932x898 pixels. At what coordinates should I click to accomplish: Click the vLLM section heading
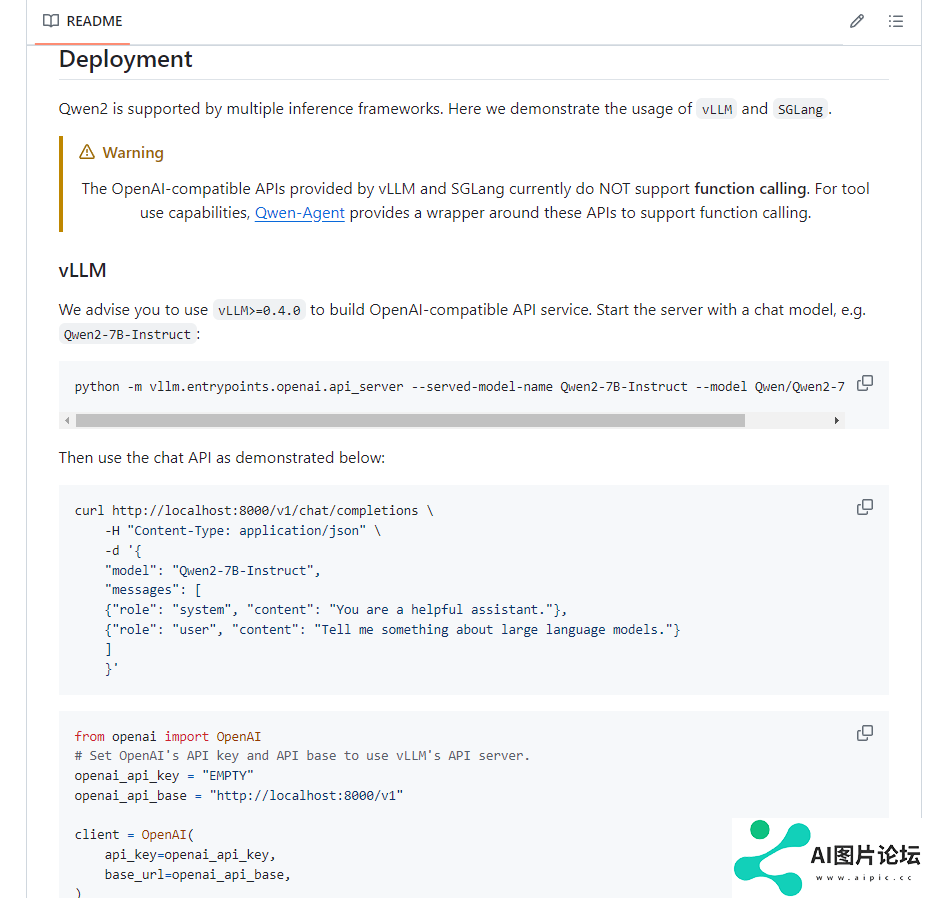pyautogui.click(x=83, y=270)
